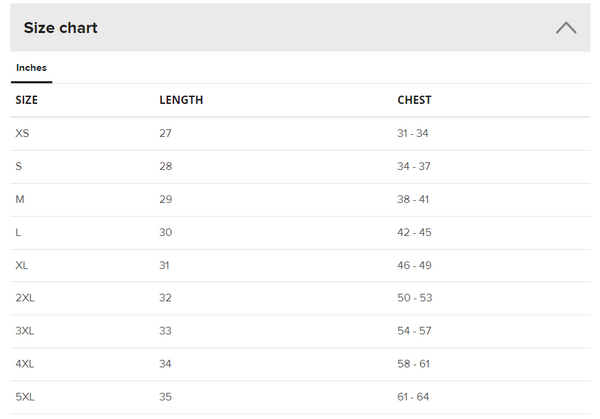600x419 pixels.
Task: Select the Inches tab
Action: coord(31,68)
